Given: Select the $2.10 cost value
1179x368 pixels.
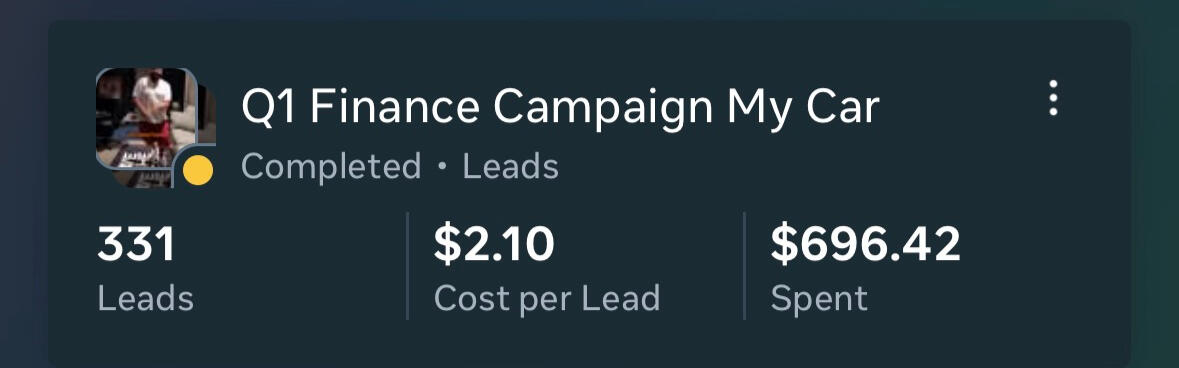Looking at the screenshot, I should pos(494,245).
